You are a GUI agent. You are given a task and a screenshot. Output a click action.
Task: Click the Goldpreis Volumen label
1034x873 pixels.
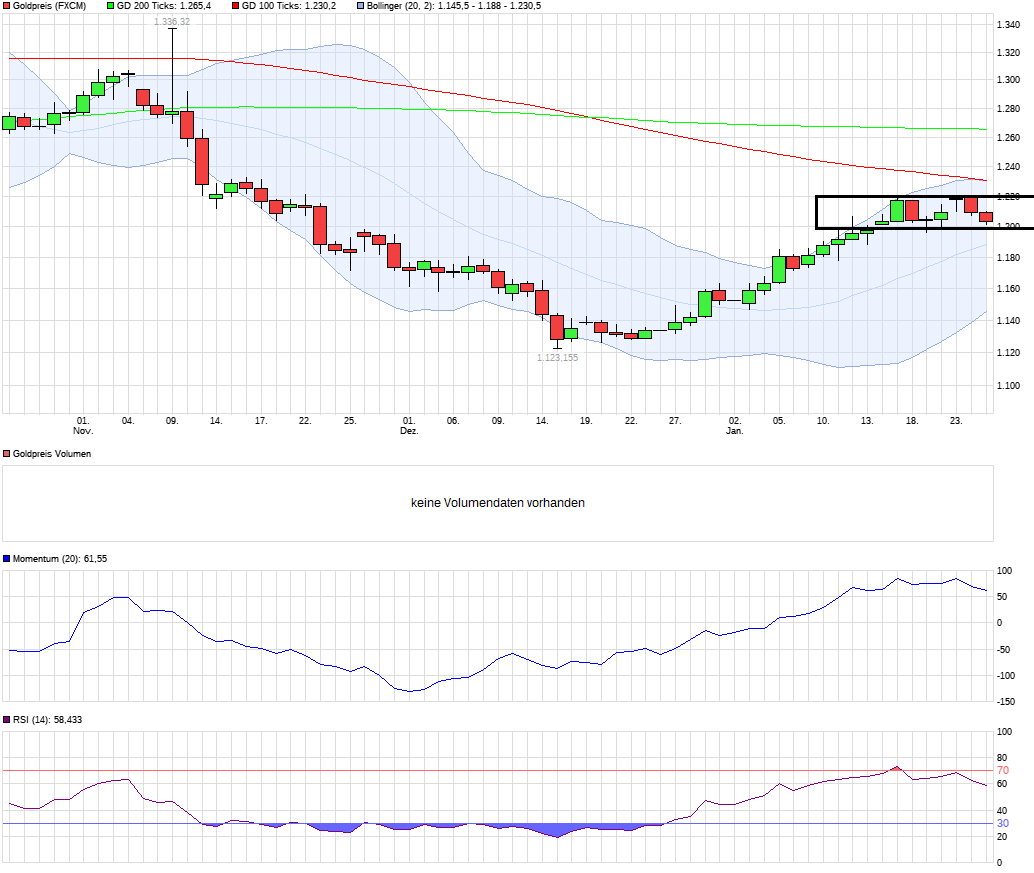coord(52,454)
